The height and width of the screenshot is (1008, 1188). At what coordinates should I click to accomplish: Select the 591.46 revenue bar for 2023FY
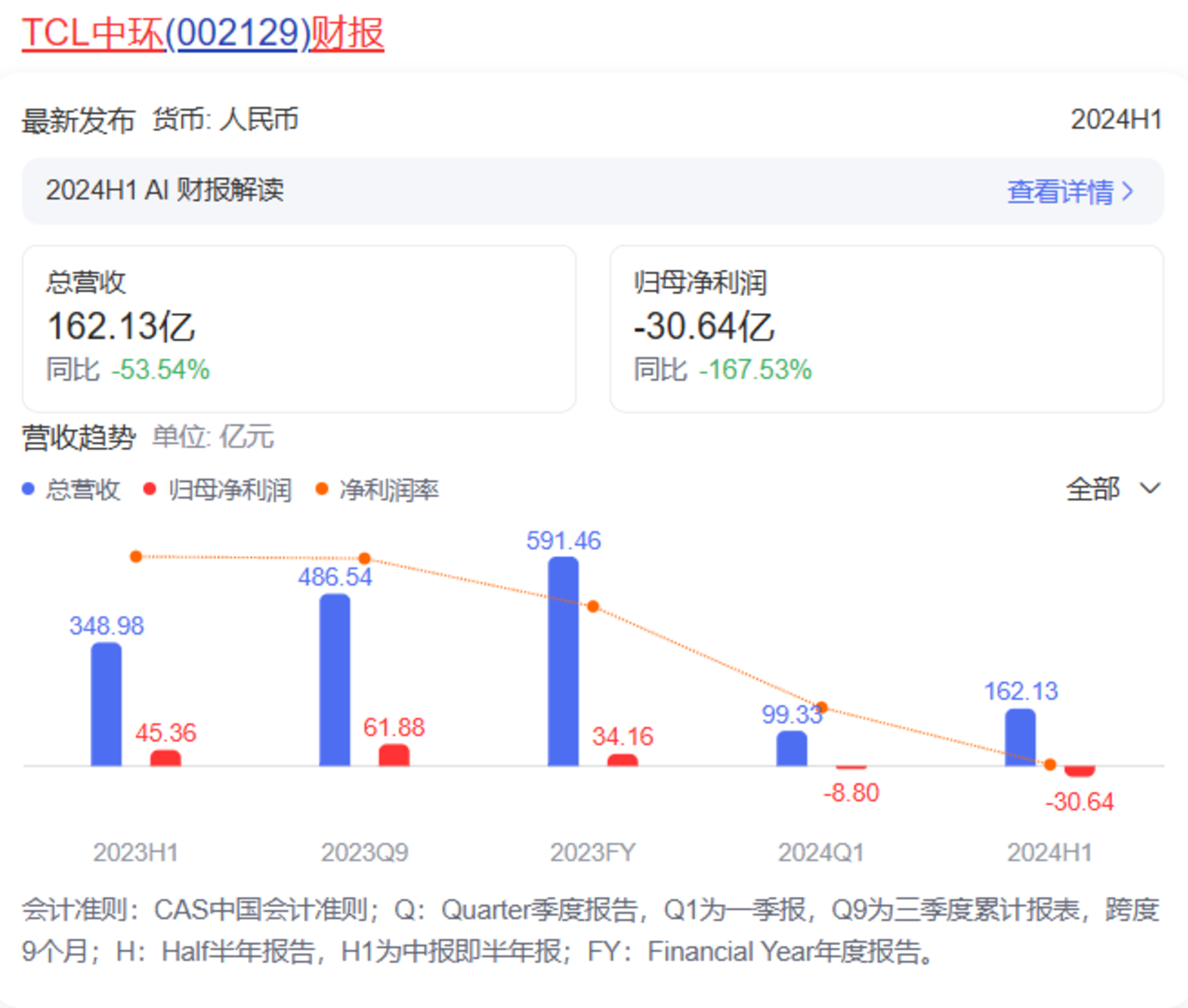[x=563, y=662]
